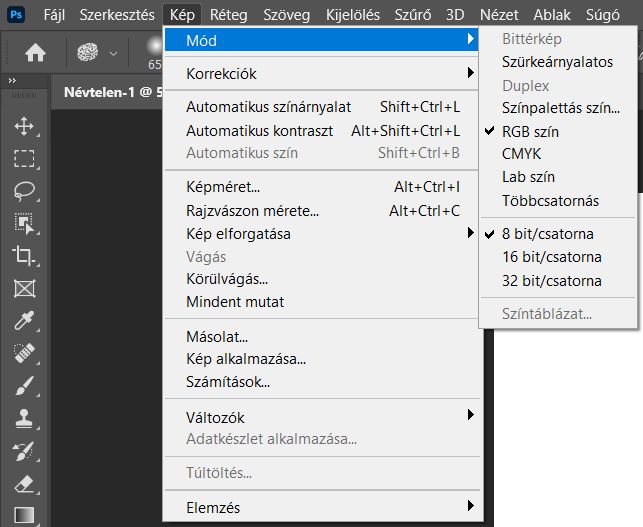Select the Crop tool
The width and height of the screenshot is (643, 527).
pos(24,255)
